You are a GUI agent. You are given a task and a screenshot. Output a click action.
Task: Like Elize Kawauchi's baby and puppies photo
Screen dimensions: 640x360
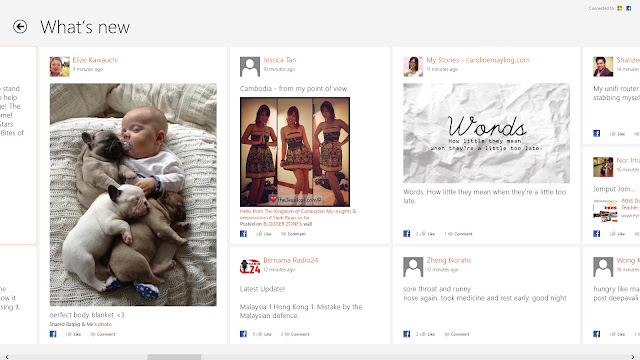[73, 334]
